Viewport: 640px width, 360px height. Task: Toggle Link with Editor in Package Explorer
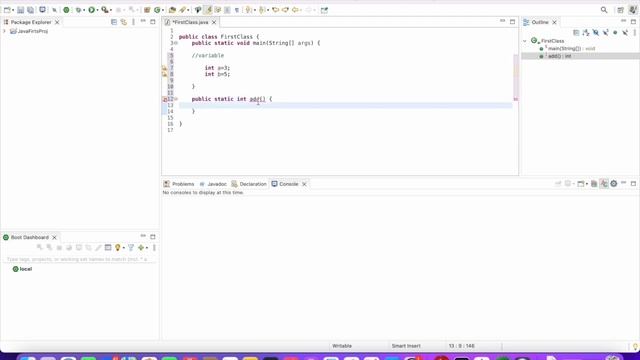[x=124, y=22]
